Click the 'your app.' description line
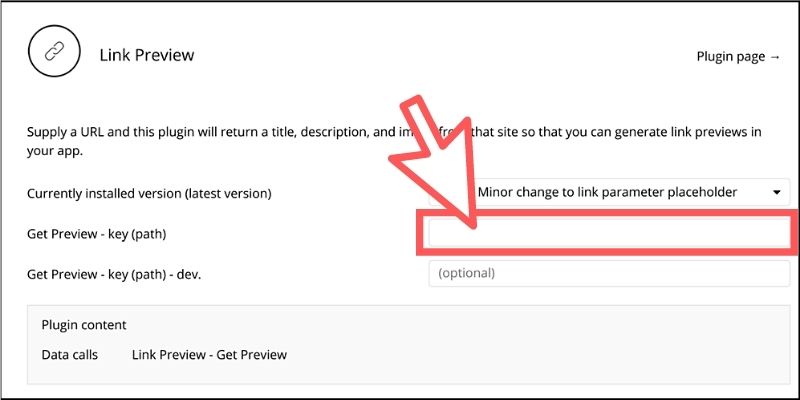Image resolution: width=800 pixels, height=400 pixels. pyautogui.click(x=55, y=152)
